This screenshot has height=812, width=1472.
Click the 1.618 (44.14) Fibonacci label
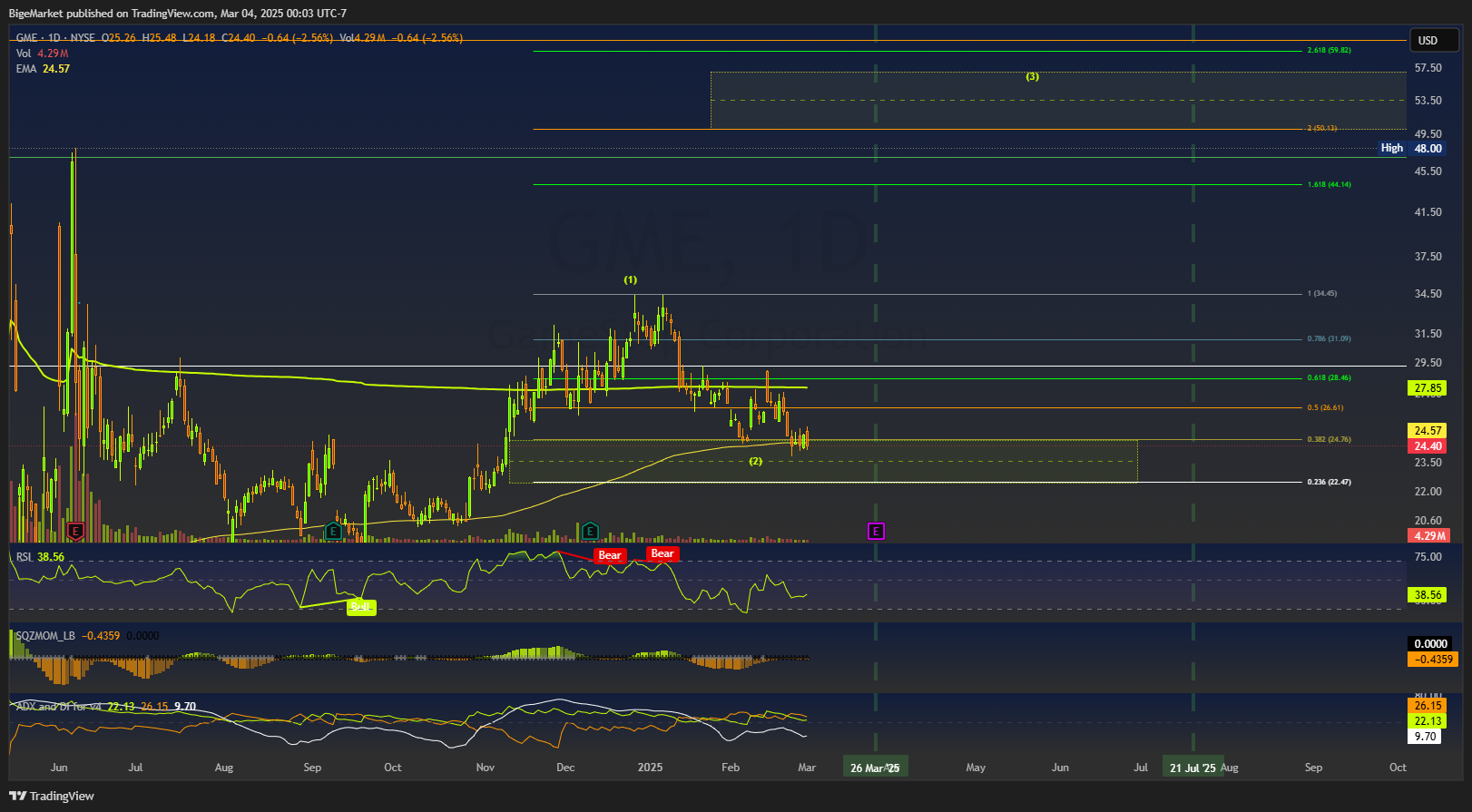1329,184
